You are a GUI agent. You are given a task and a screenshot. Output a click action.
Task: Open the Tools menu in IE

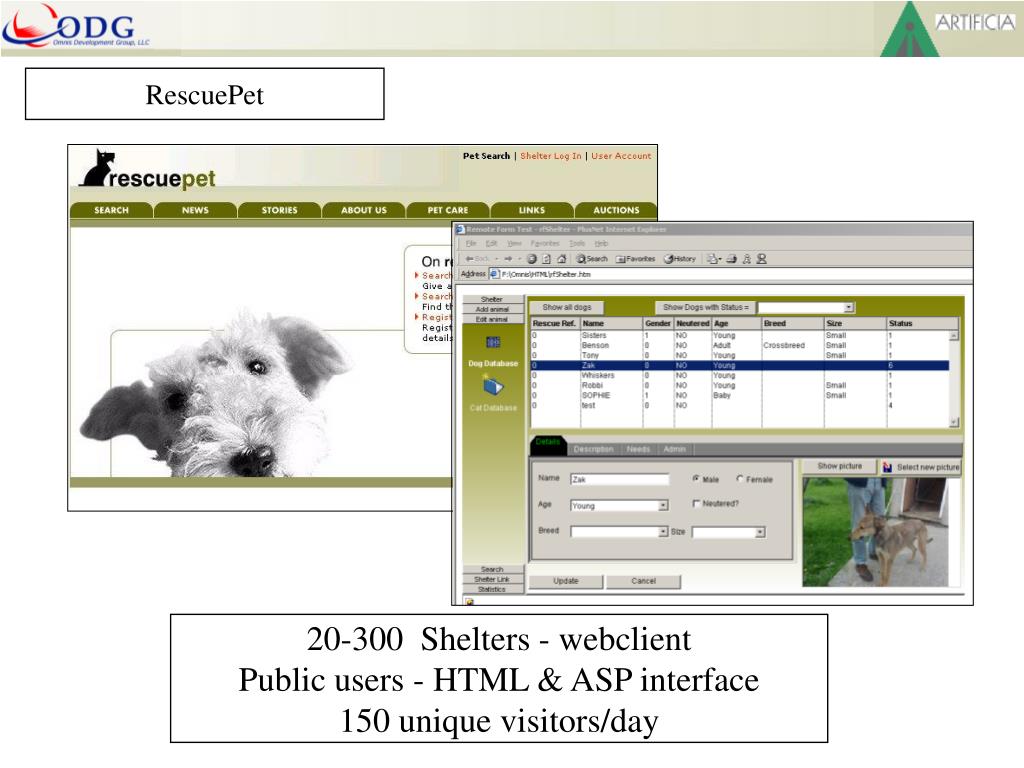tap(577, 244)
